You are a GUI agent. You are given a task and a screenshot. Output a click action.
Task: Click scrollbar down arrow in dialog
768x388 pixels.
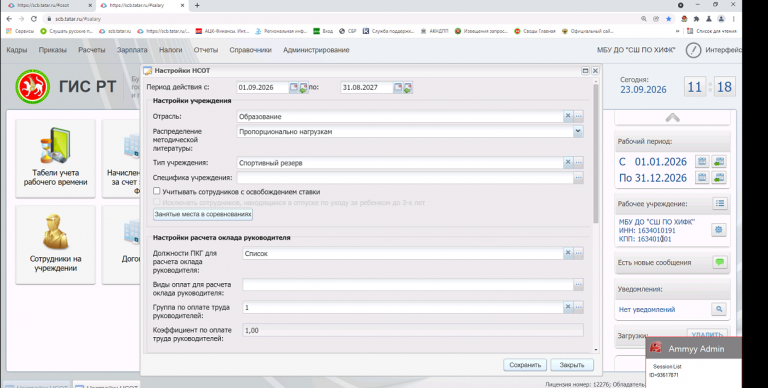click(x=596, y=350)
